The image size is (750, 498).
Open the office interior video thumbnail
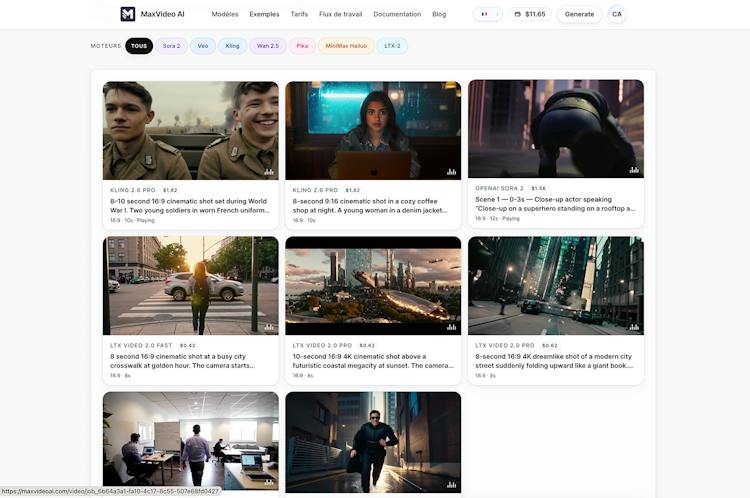click(190, 441)
